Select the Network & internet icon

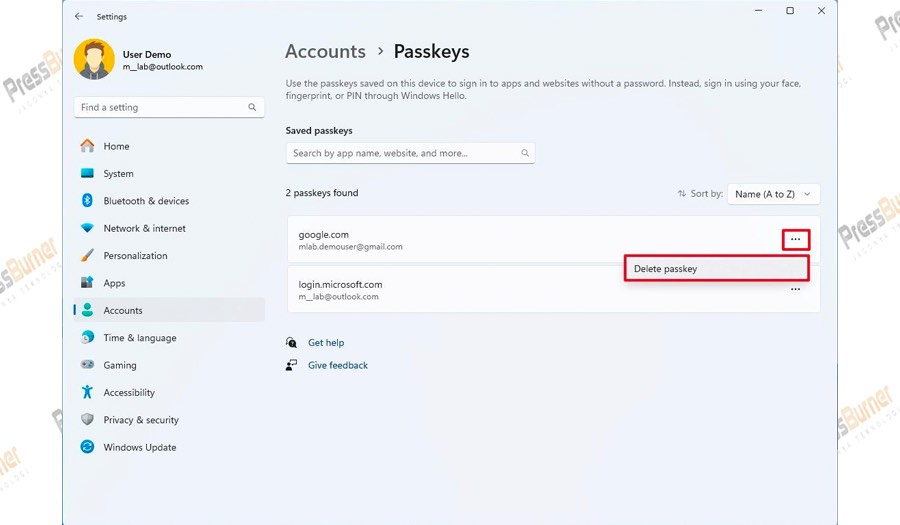(x=87, y=228)
